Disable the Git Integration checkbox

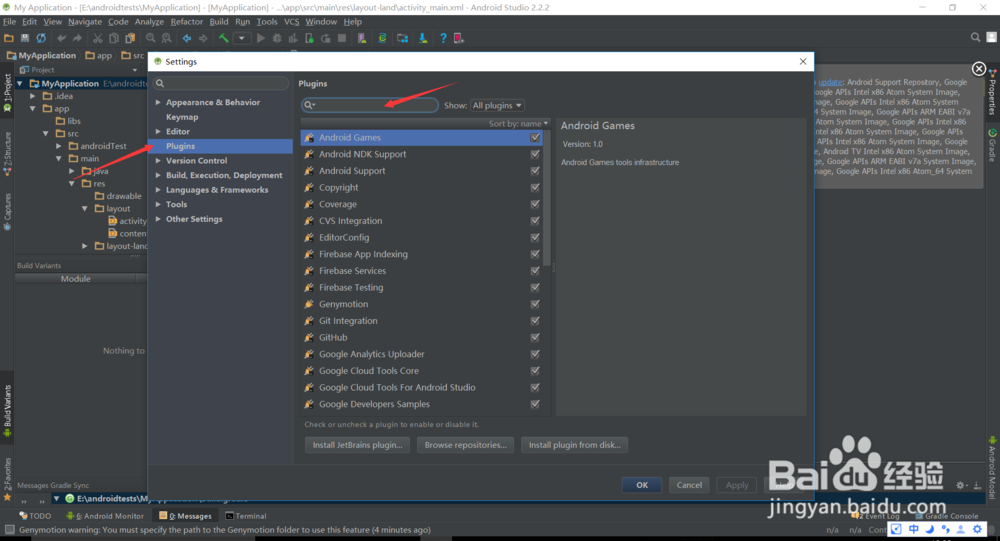pos(535,320)
